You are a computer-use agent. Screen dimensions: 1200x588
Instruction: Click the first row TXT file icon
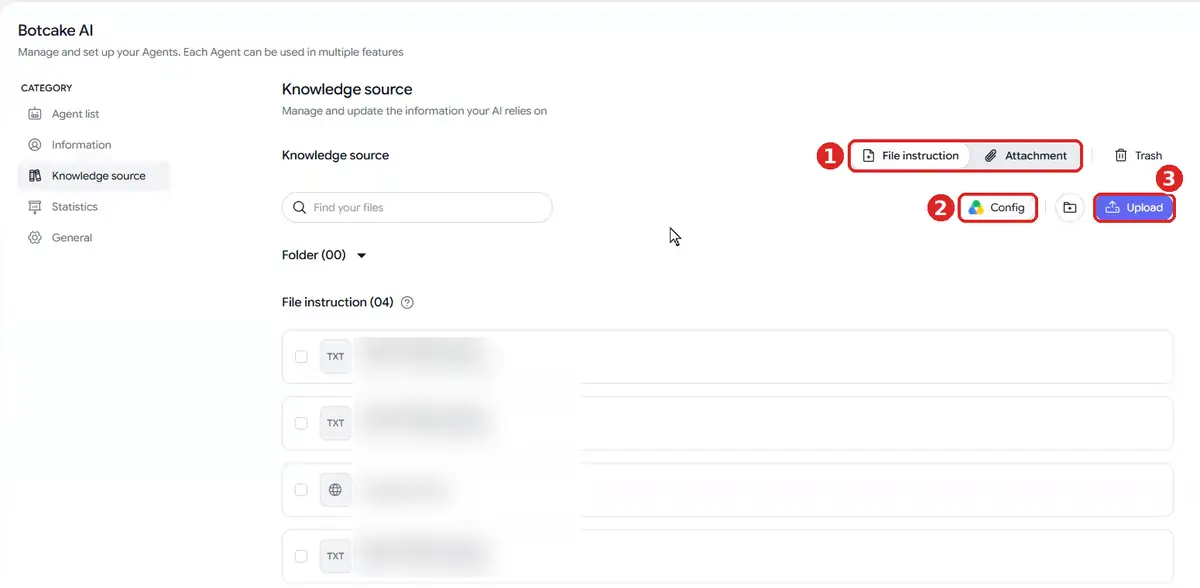[x=335, y=357]
